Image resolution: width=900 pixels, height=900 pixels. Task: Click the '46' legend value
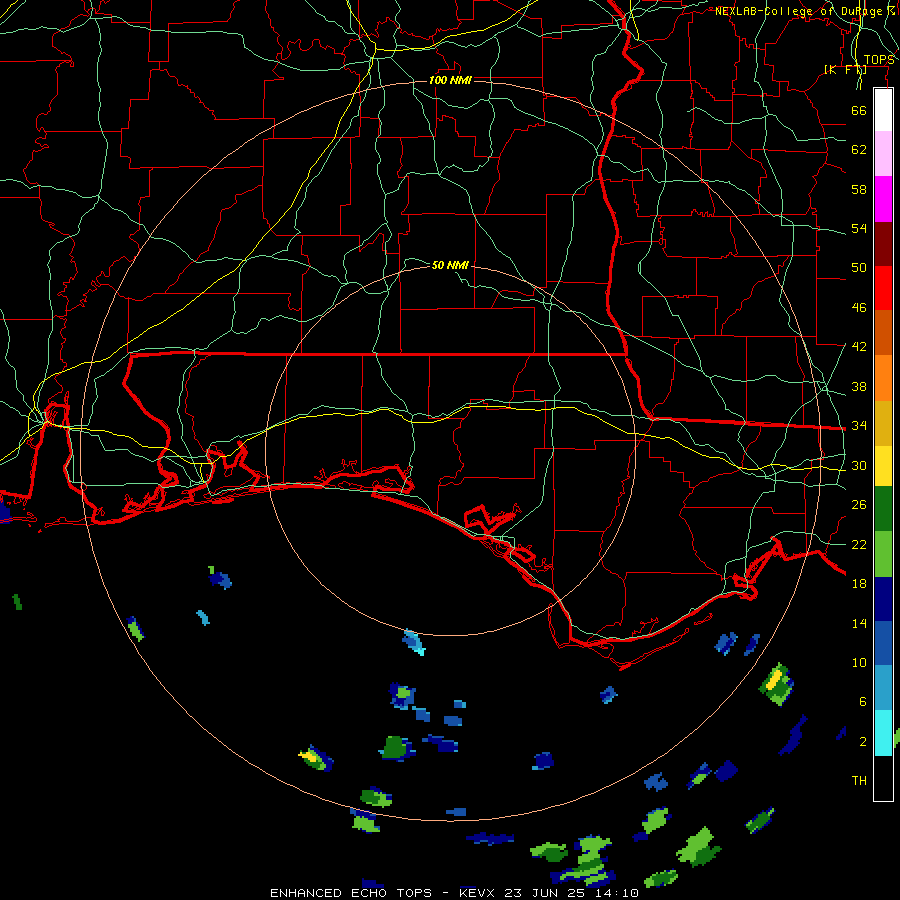(859, 307)
